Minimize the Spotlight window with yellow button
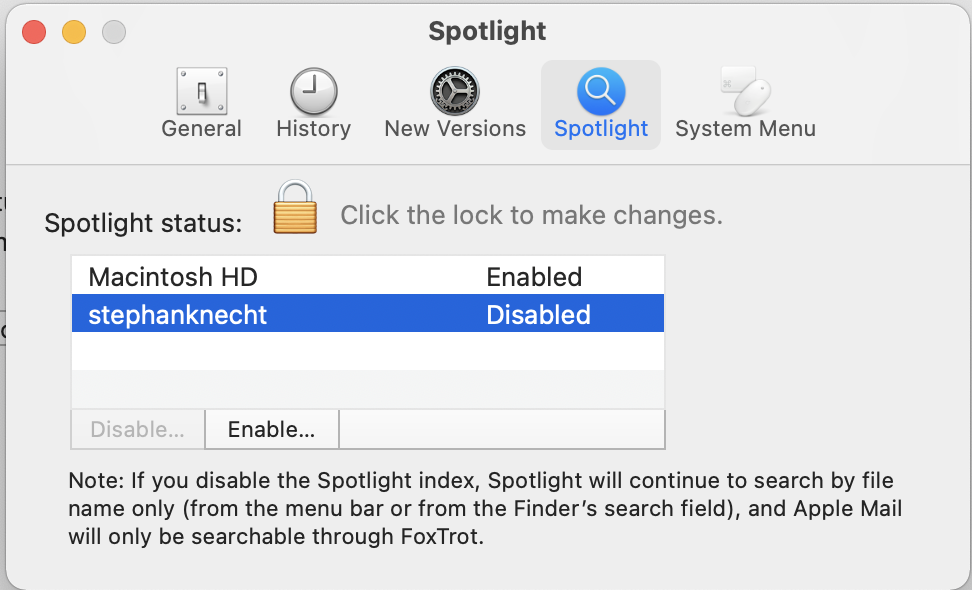 pyautogui.click(x=74, y=32)
